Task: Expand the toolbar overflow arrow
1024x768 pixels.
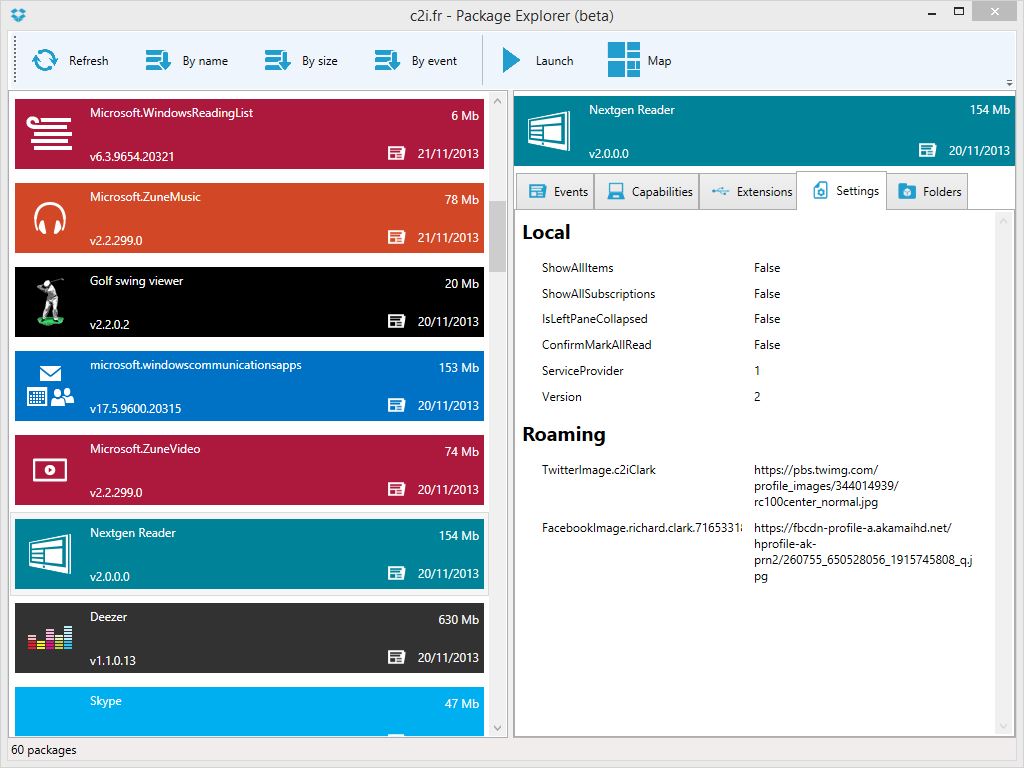Action: point(1010,83)
